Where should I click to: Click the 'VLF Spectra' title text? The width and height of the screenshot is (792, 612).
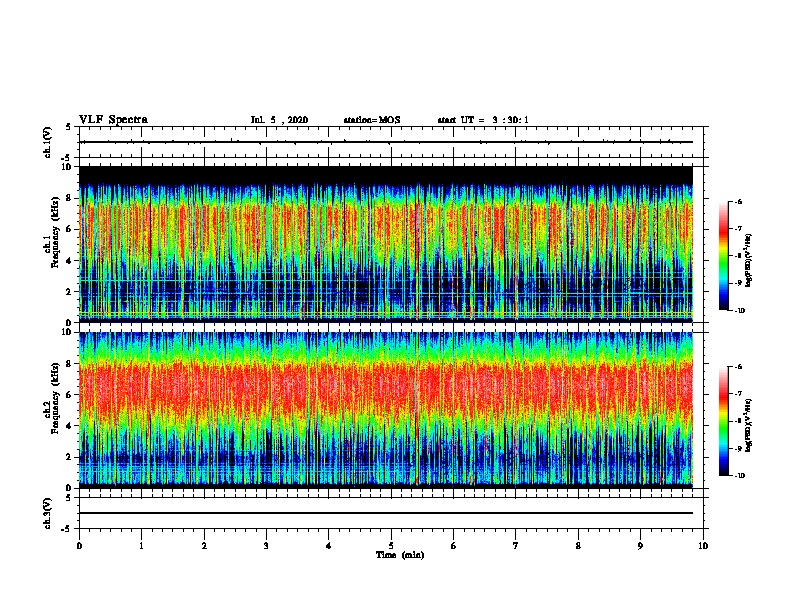click(x=113, y=120)
